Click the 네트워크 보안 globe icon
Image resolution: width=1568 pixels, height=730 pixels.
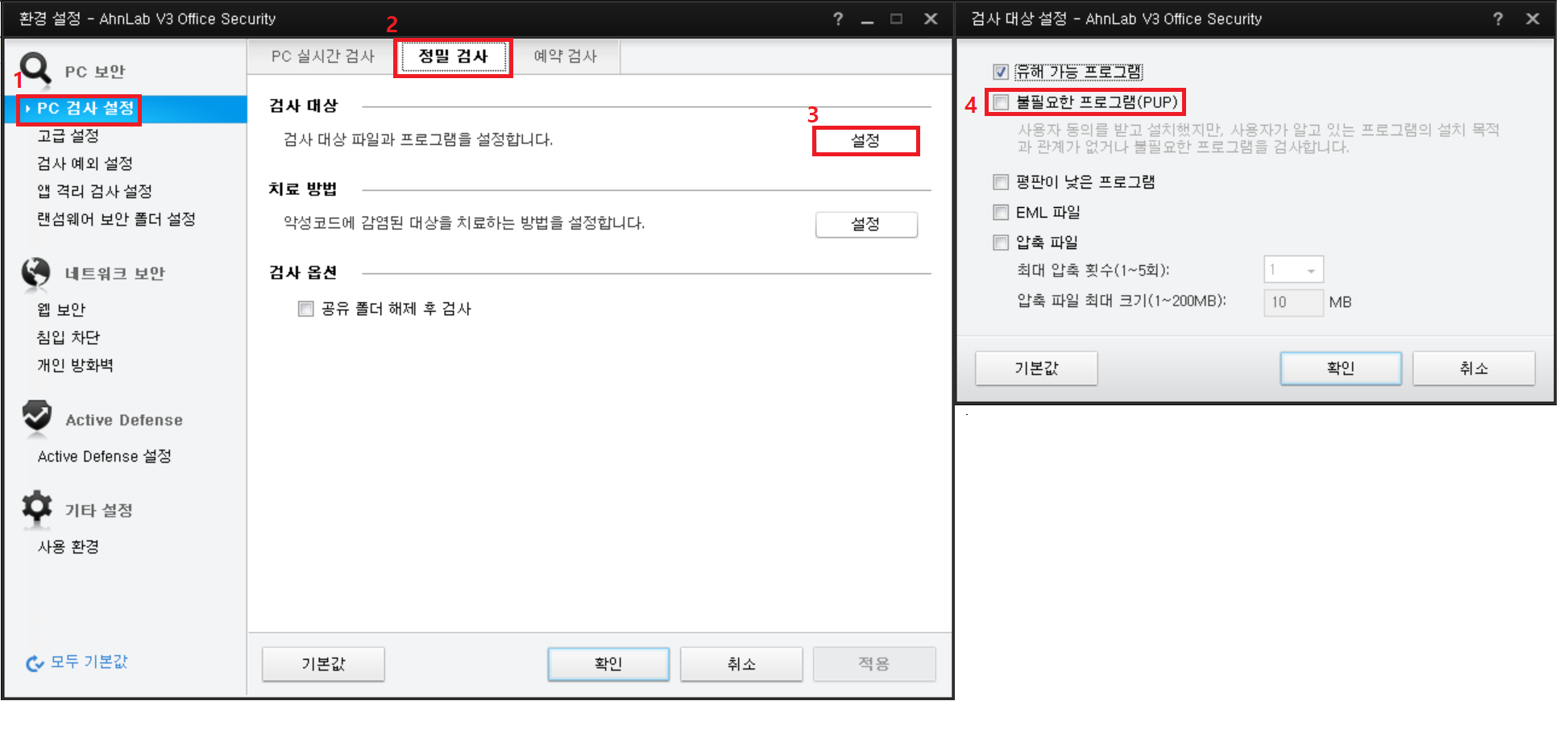(x=36, y=273)
